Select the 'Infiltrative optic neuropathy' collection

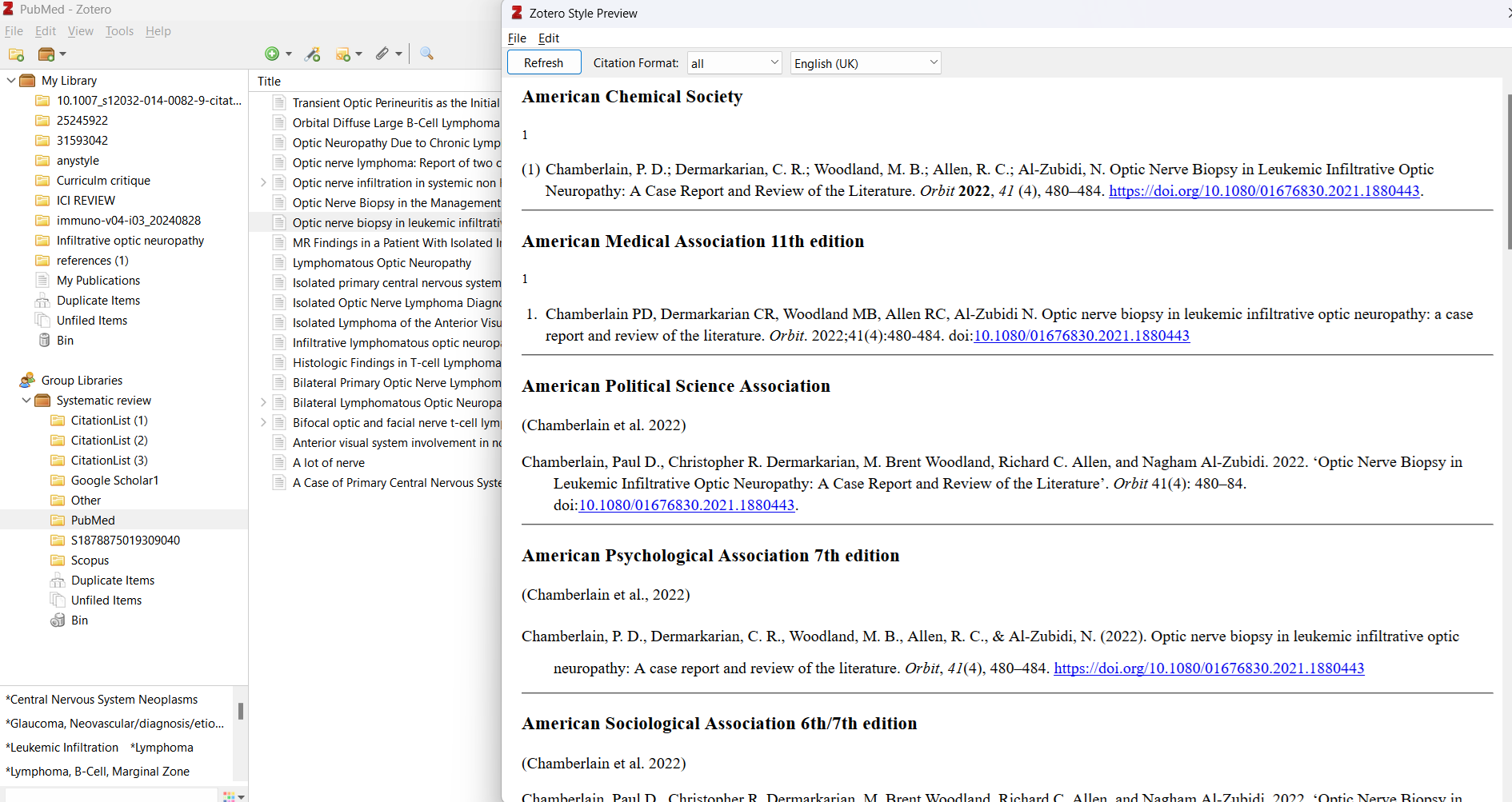coord(130,241)
